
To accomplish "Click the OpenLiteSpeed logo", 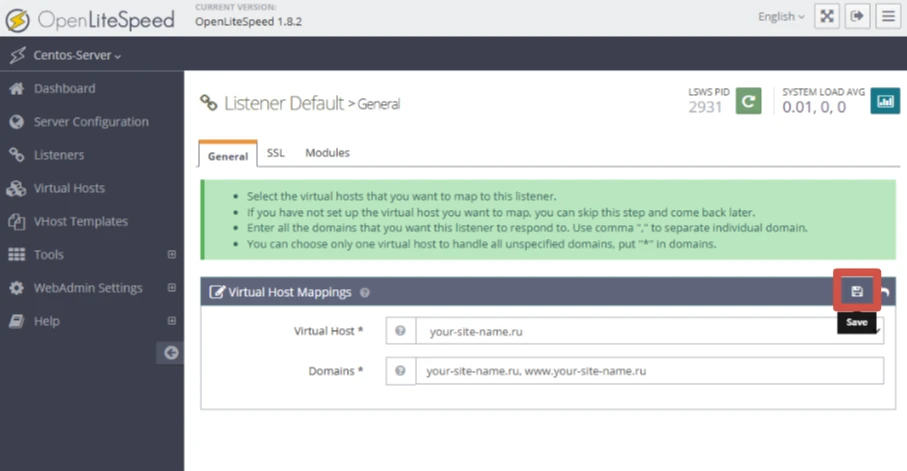I will click(x=90, y=20).
